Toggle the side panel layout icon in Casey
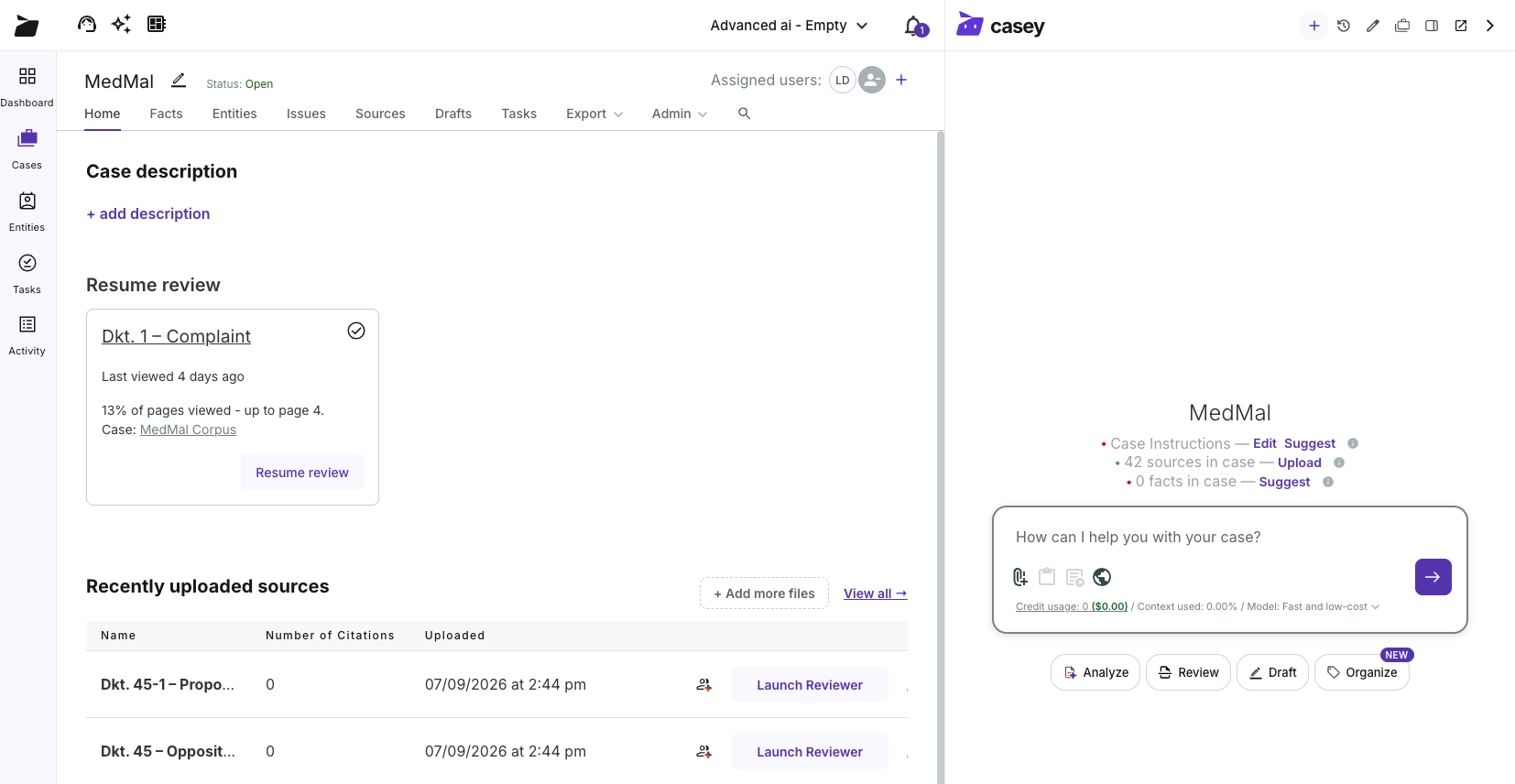The height and width of the screenshot is (784, 1515). click(1432, 26)
